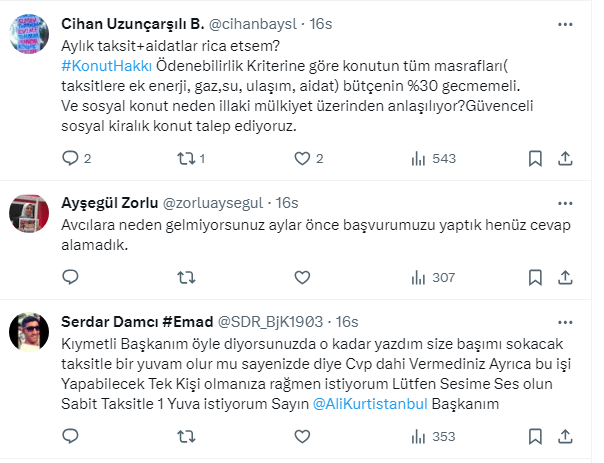Bookmark Cihan Uzunçarşılı B.'s tweet
The image size is (604, 463).
(x=535, y=158)
